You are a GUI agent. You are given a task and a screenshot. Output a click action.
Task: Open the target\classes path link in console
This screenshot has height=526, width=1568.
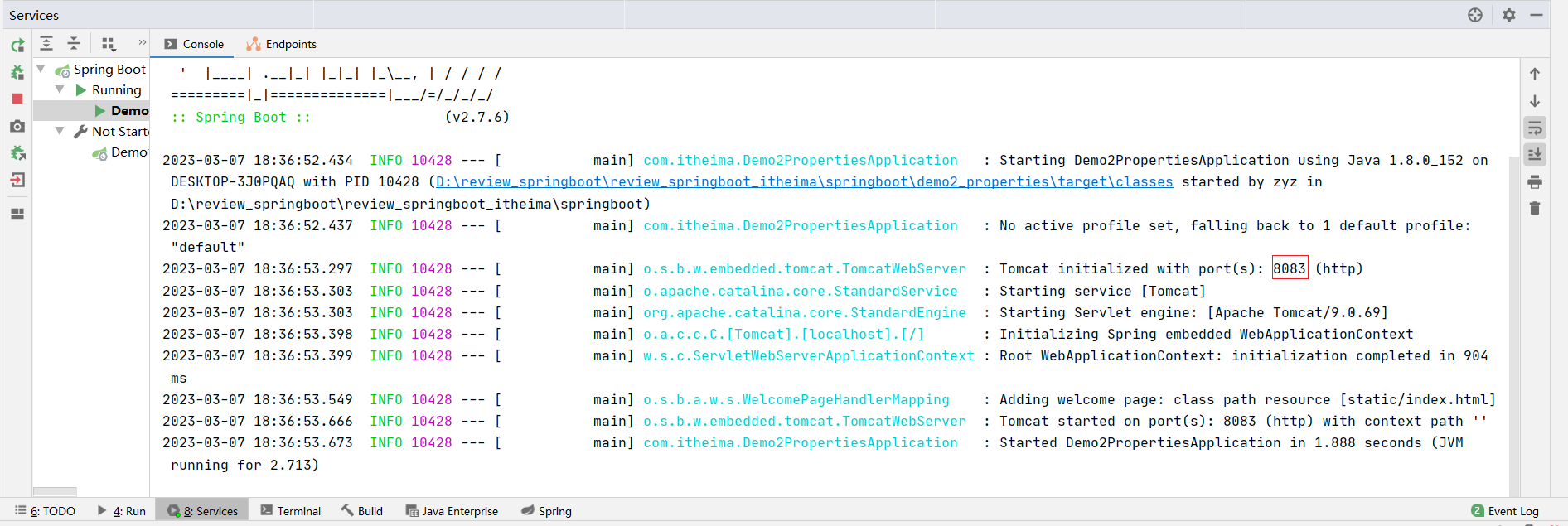tap(804, 182)
